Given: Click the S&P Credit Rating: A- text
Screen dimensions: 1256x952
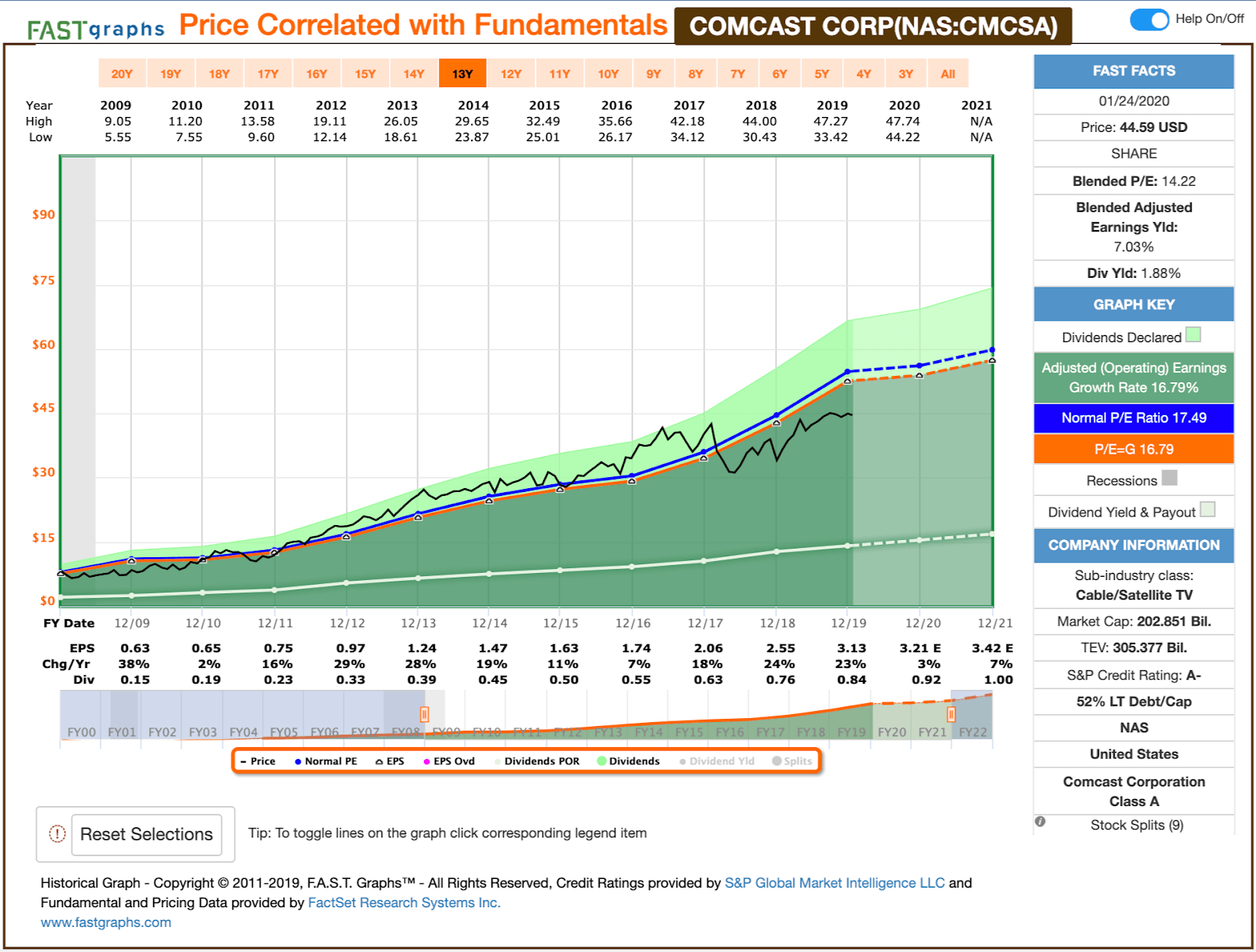Looking at the screenshot, I should (1134, 675).
